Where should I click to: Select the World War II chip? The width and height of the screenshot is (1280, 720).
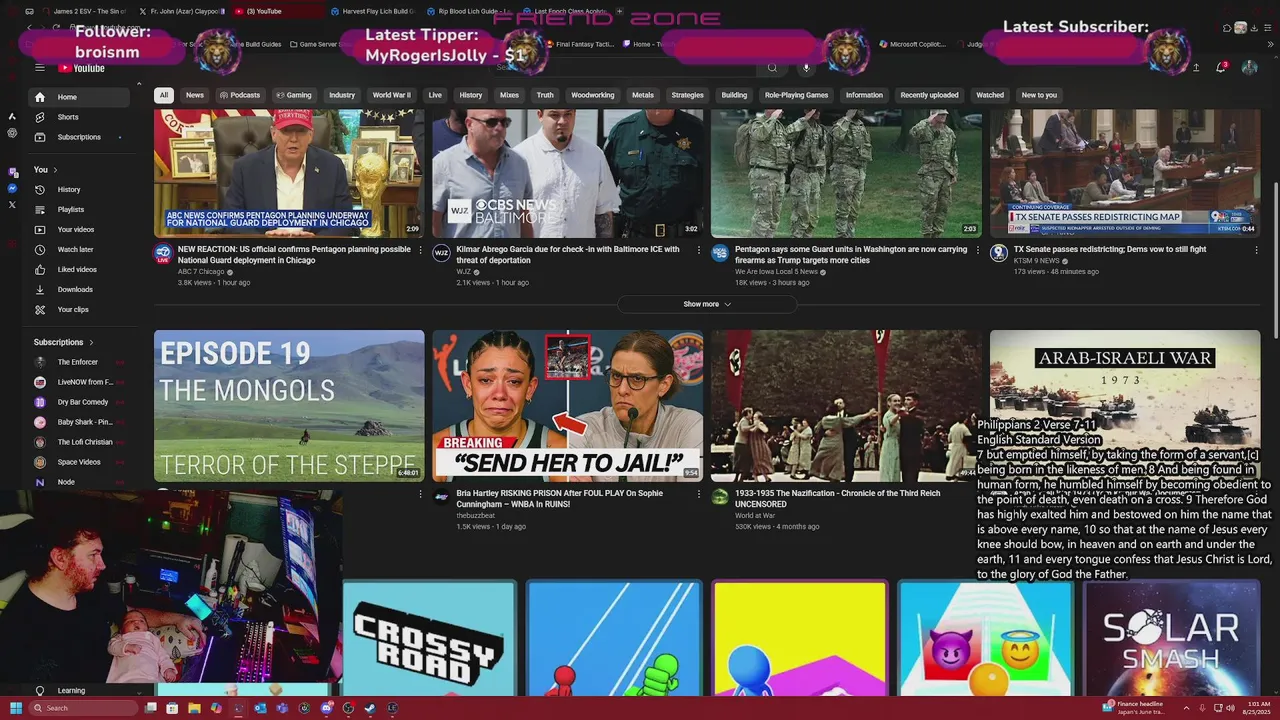click(x=392, y=95)
